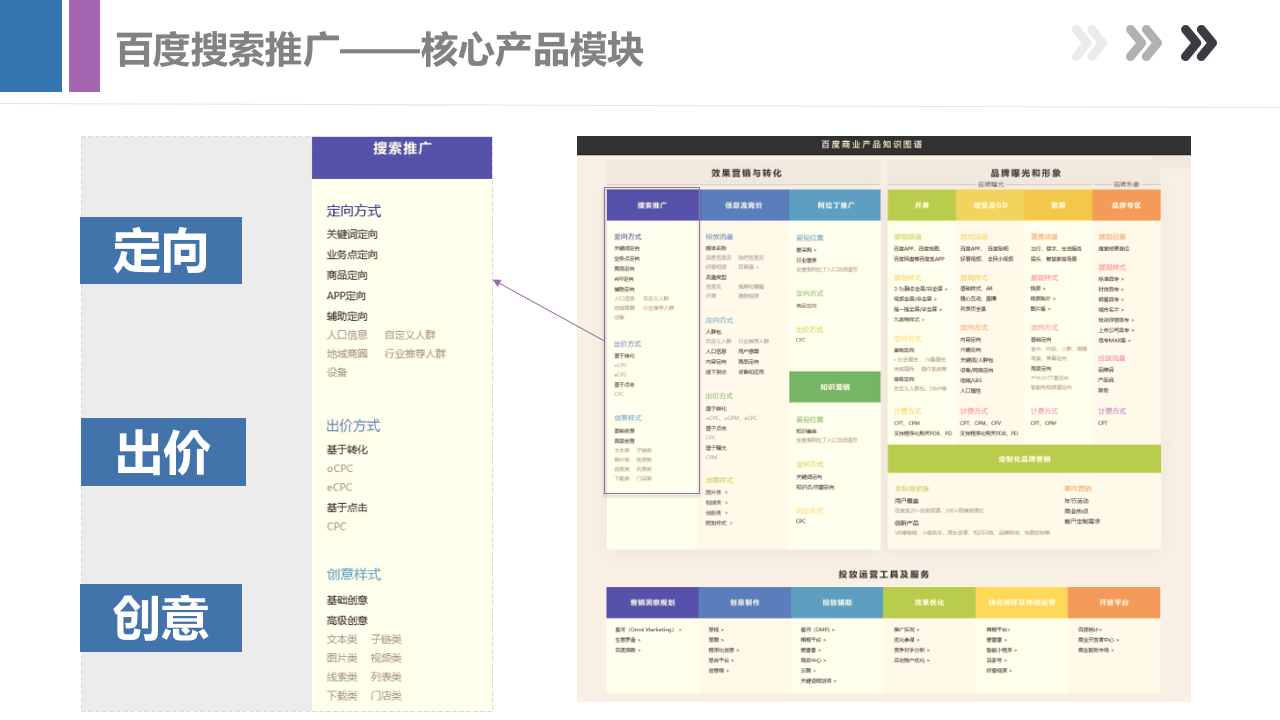Click 自定义人群 in the enlarged panel
Viewport: 1280px width, 720px height.
click(410, 335)
